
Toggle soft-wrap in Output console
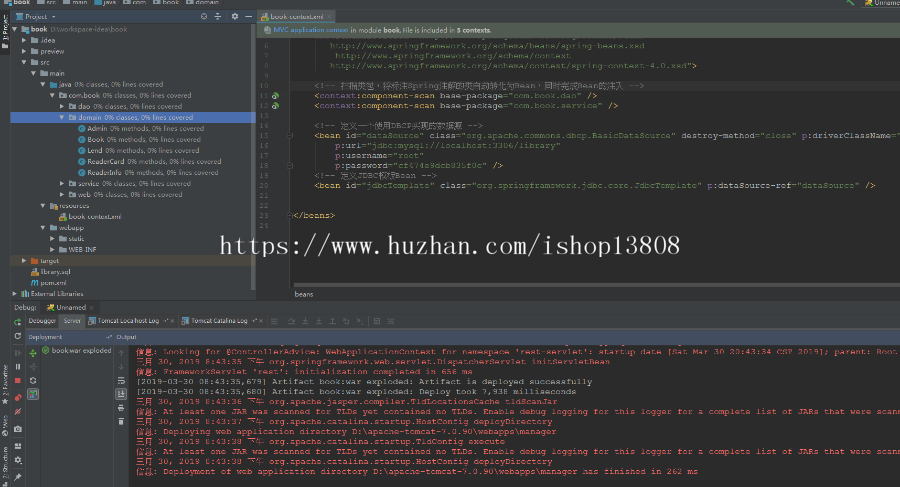coord(121,381)
